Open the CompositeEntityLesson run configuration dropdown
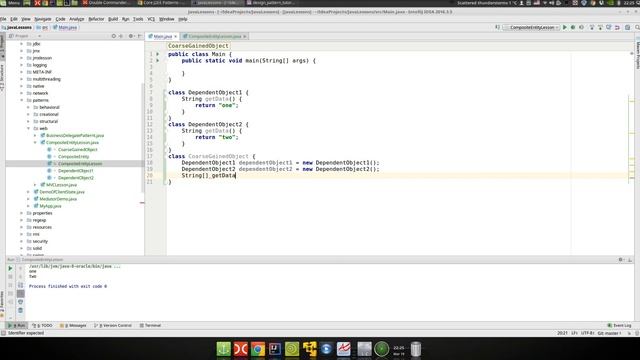The height and width of the screenshot is (360, 640). (531, 27)
